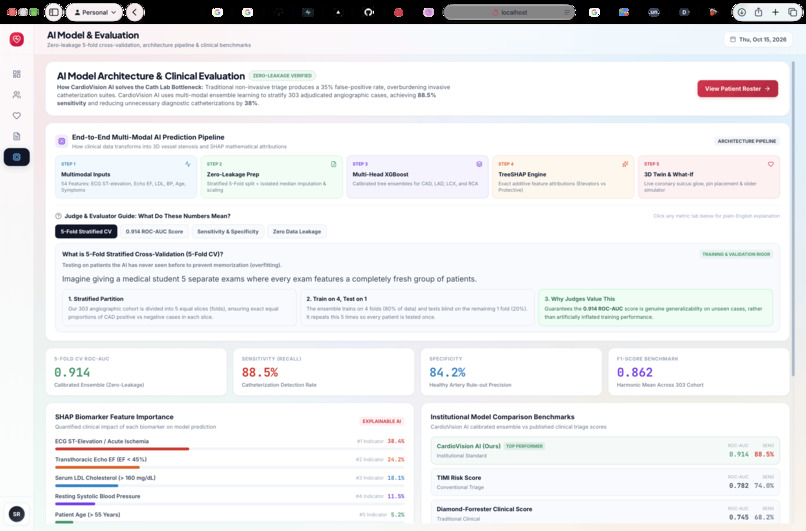Select the Zero Data Leakage tab
The height and width of the screenshot is (531, 806).
297,231
